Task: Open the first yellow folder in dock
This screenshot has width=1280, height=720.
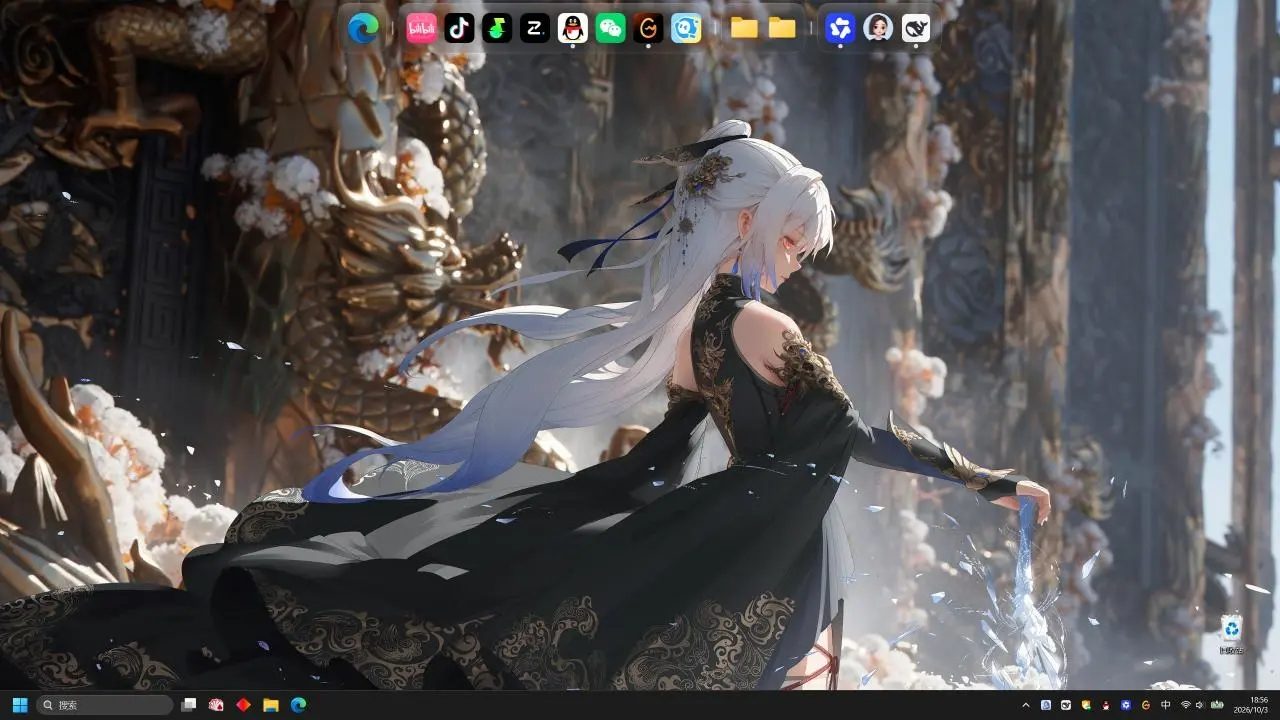Action: (744, 28)
